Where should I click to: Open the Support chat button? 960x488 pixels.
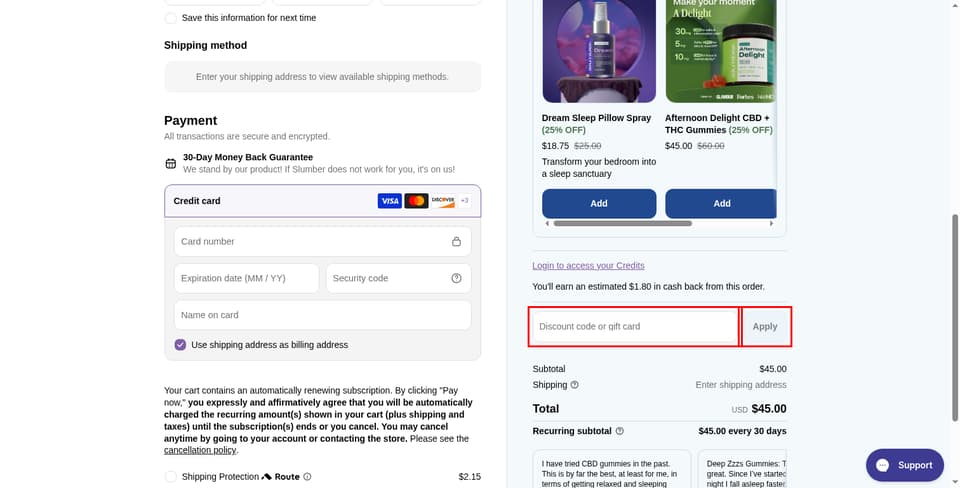coord(905,465)
